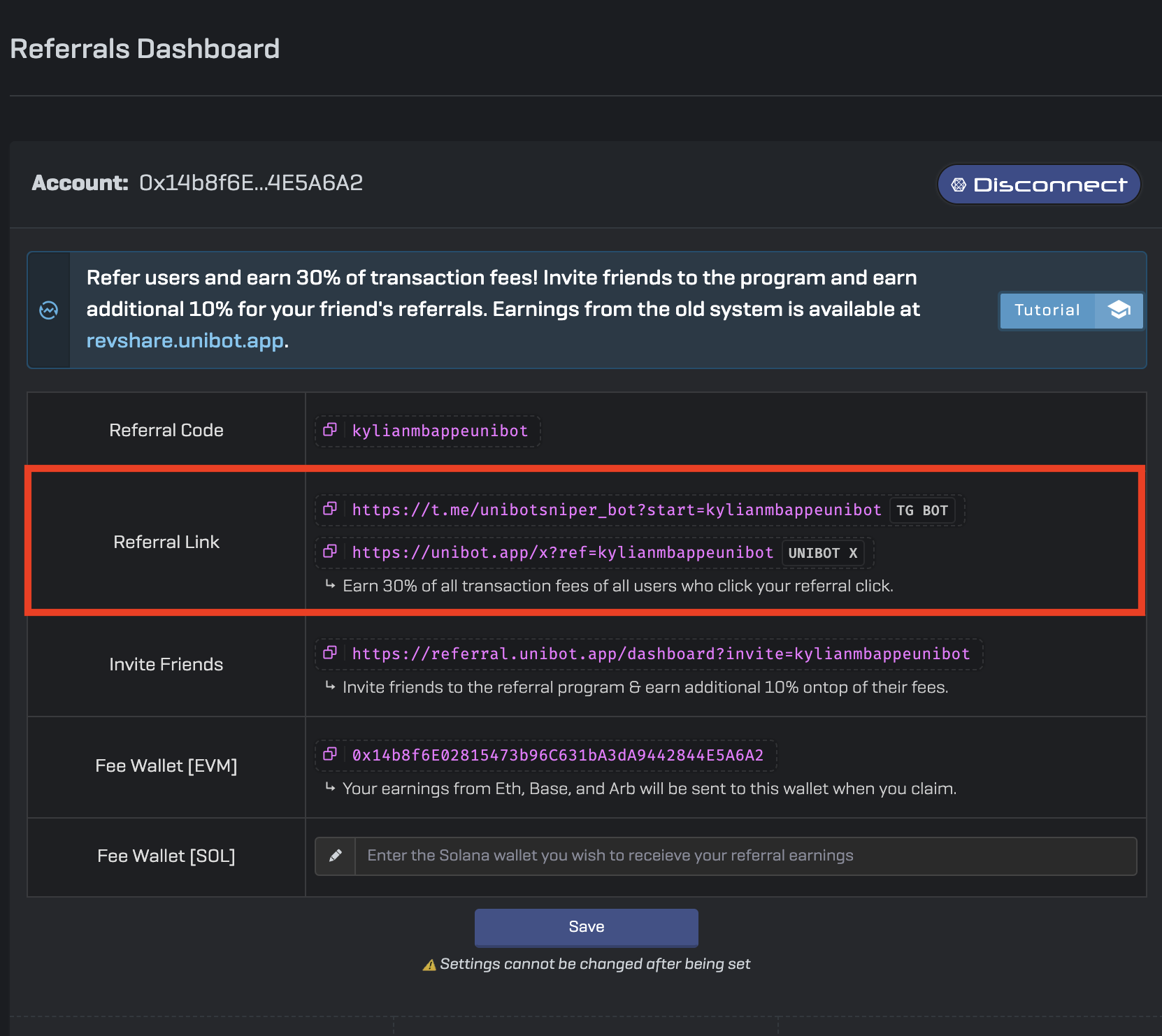Click the referral.unibot.app invite URL text
Screen dimensions: 1162x1036
coord(661,654)
